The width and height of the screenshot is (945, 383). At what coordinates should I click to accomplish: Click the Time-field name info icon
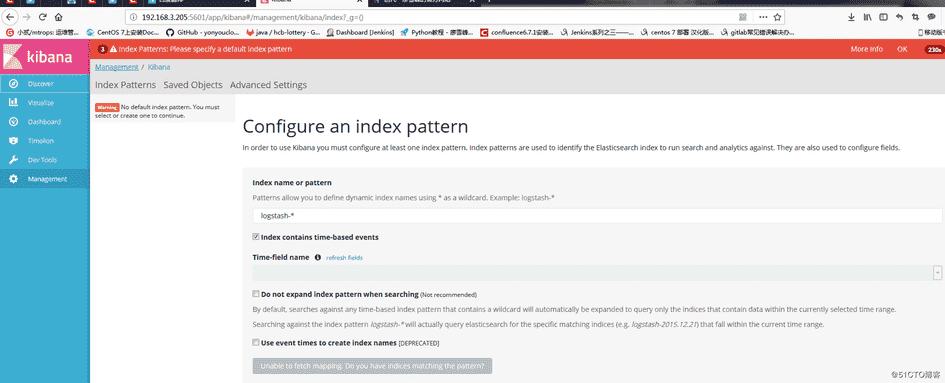coord(318,257)
